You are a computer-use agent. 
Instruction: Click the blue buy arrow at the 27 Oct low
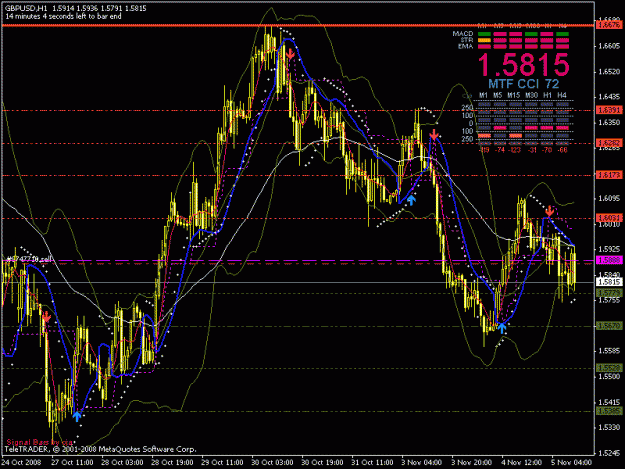click(x=77, y=416)
